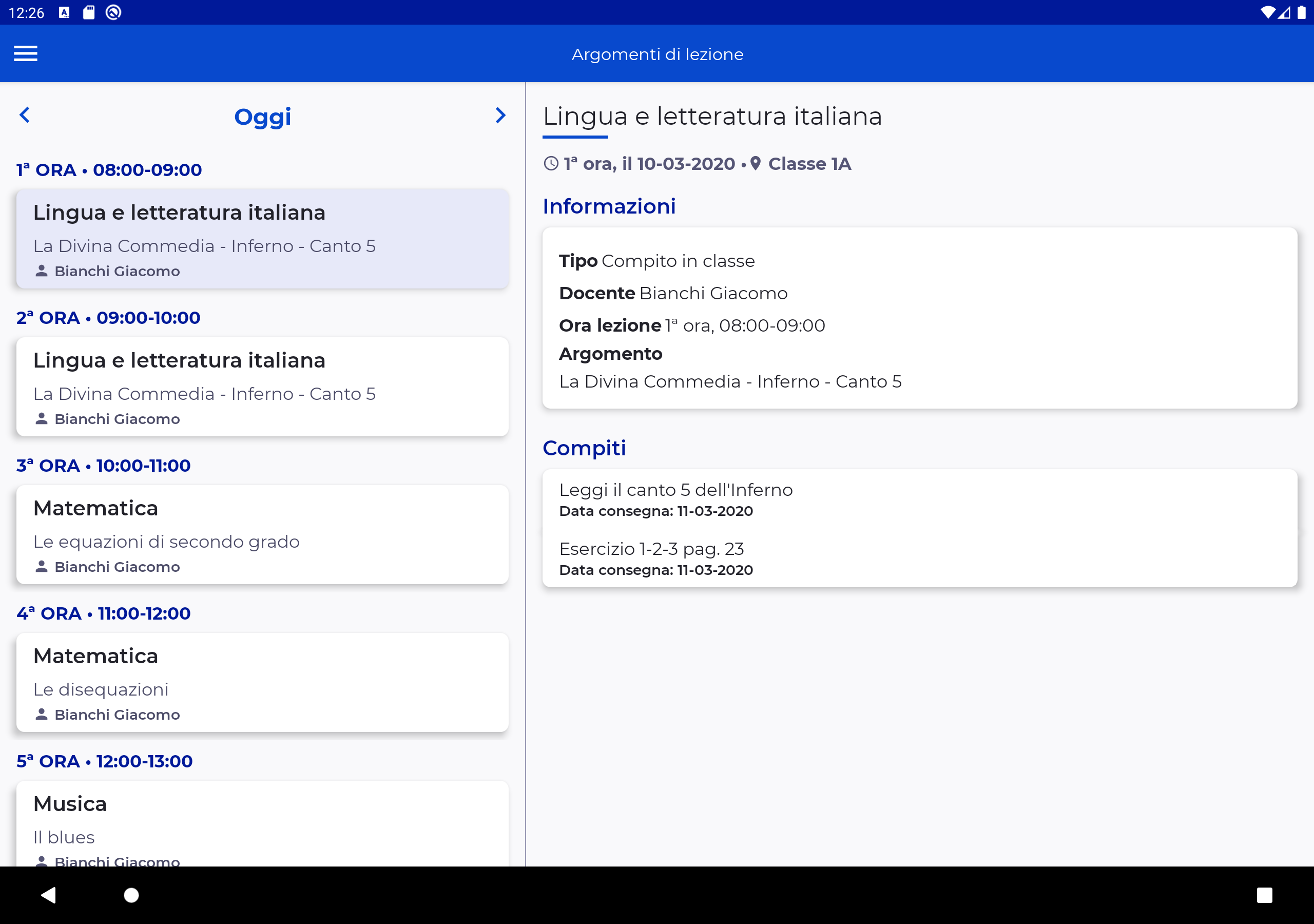Click the location pin icon beside Classe 1A
This screenshot has width=1314, height=924.
[x=756, y=164]
